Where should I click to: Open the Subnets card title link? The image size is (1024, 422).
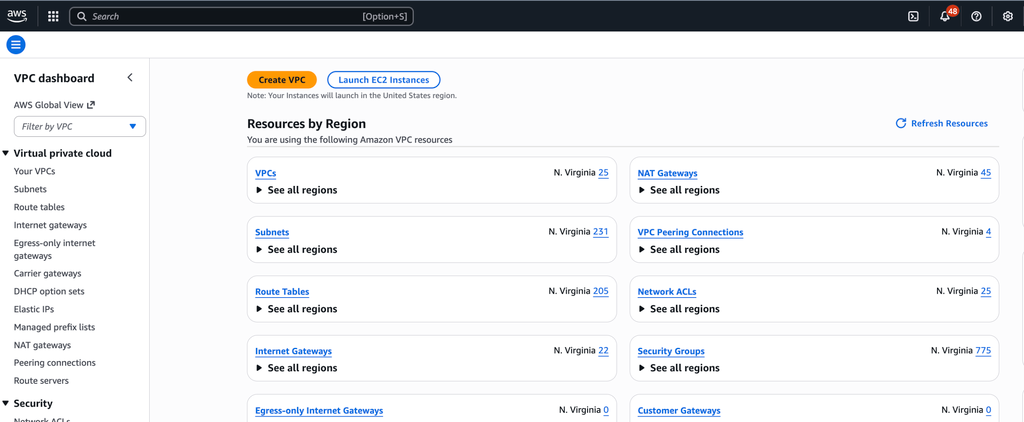pyautogui.click(x=272, y=232)
